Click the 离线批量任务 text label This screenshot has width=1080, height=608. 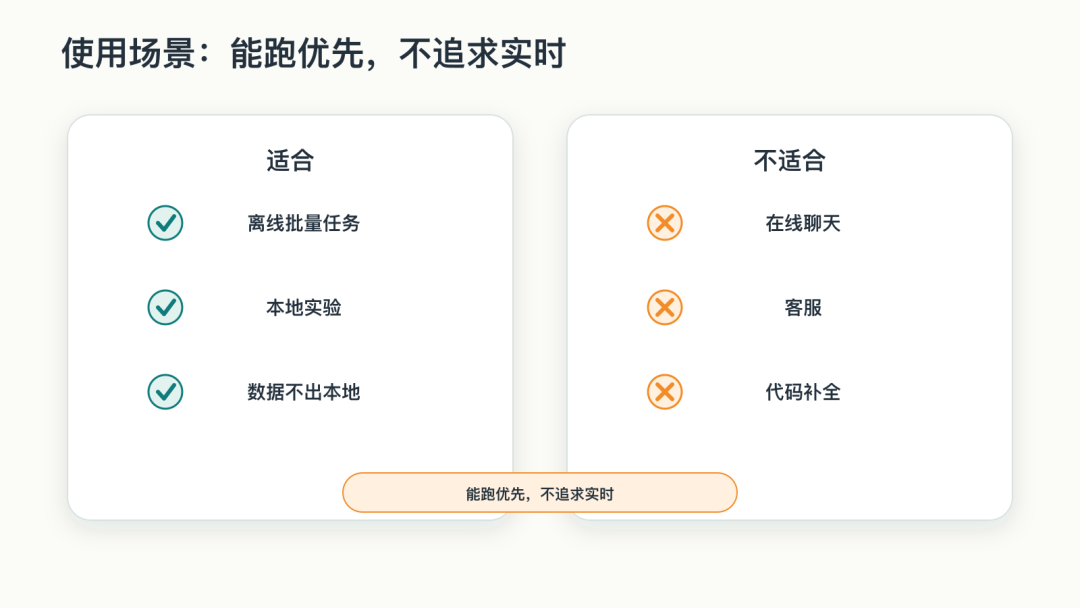coord(304,223)
